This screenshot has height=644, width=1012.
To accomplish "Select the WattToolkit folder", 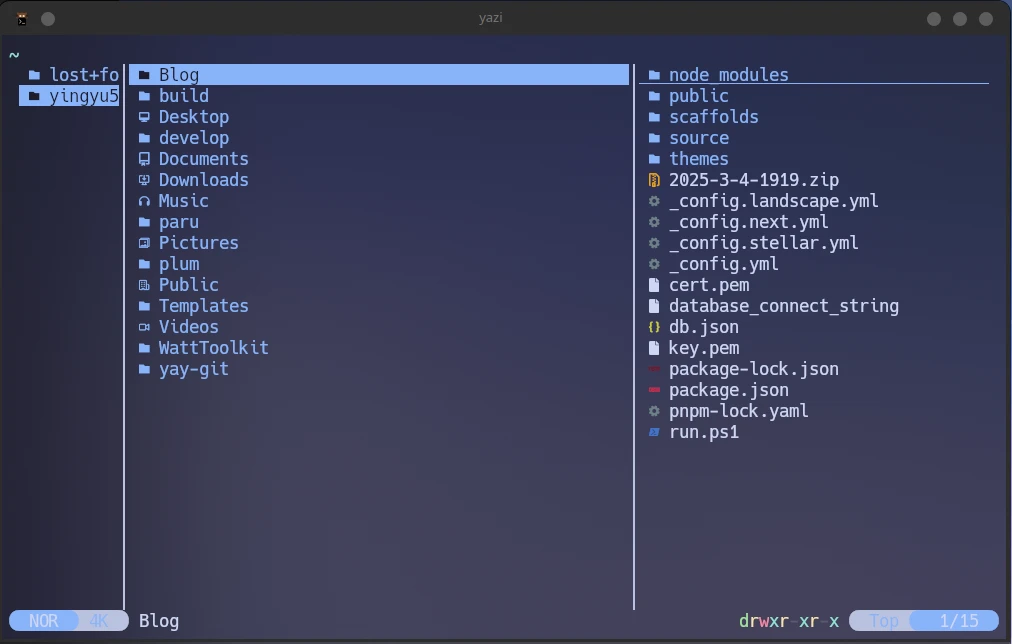I will (x=213, y=348).
